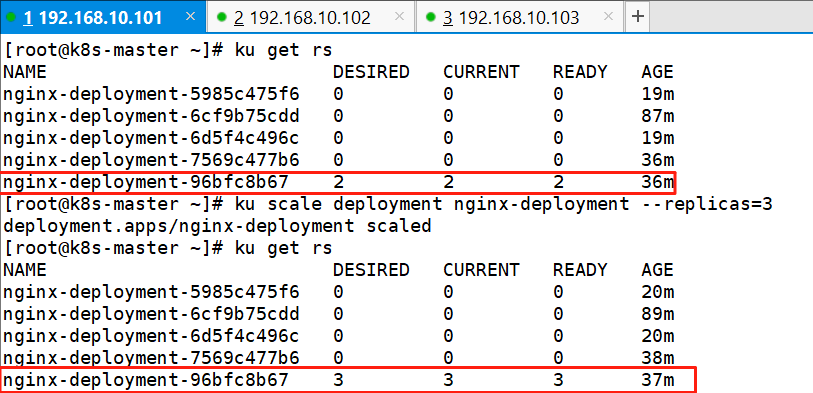Click READY header in the first table
Screen dimensions: 813x393
point(580,72)
